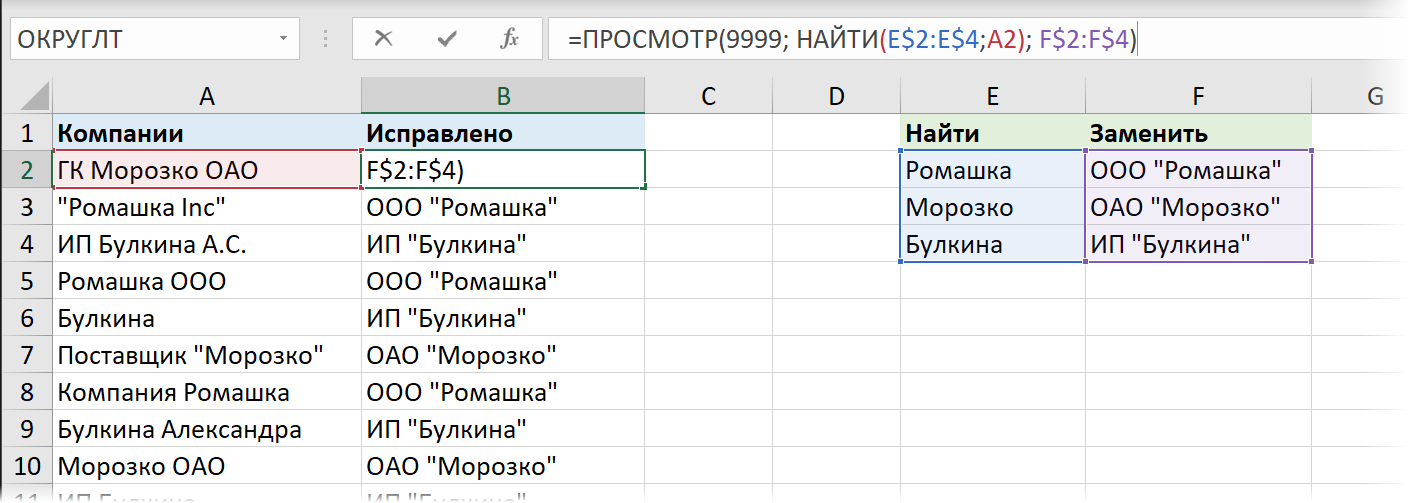
Task: Click ОАО "Морозко" in cell B10
Action: tap(504, 466)
